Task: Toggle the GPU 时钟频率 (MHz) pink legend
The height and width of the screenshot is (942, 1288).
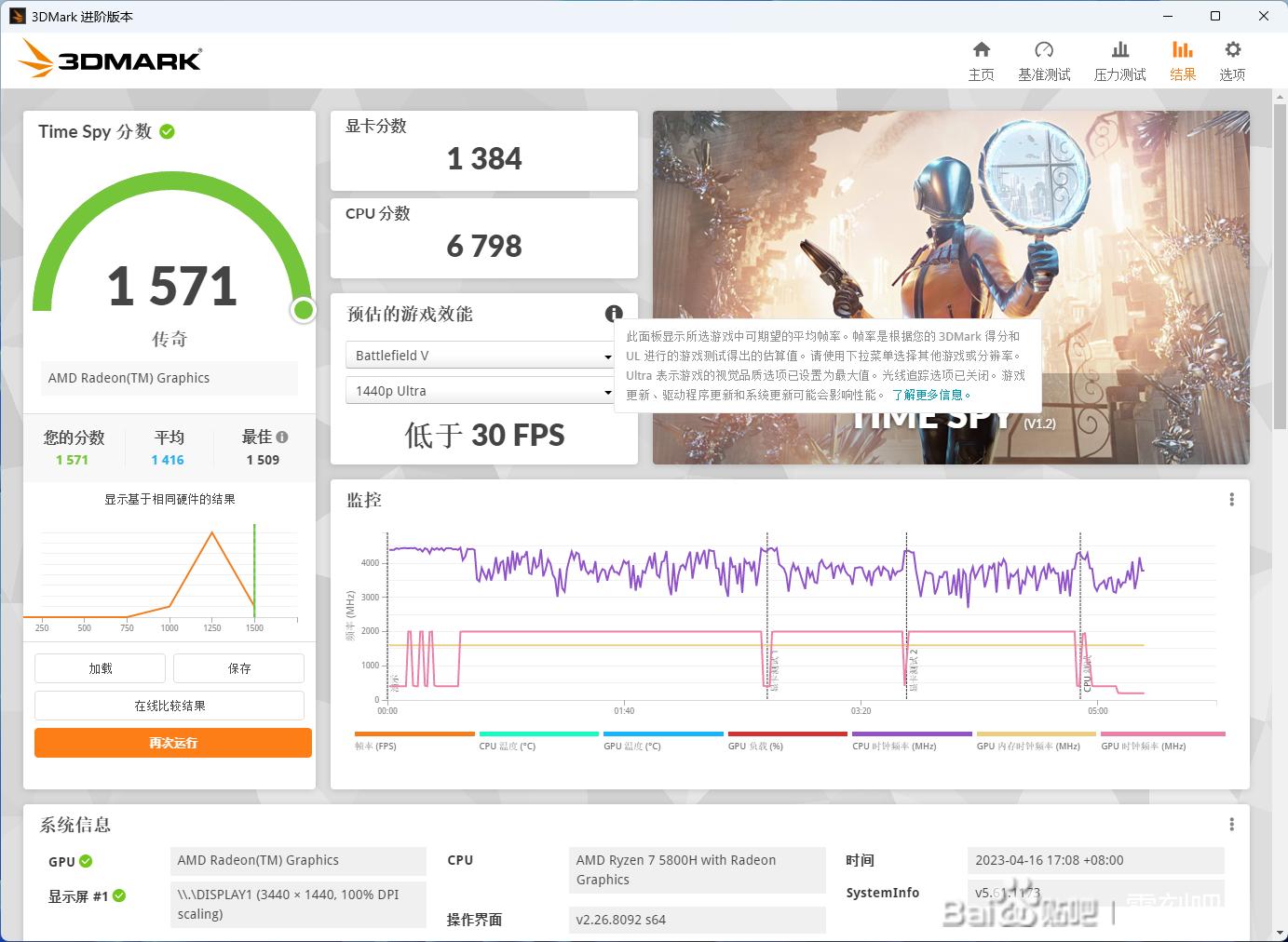Action: pyautogui.click(x=1162, y=741)
